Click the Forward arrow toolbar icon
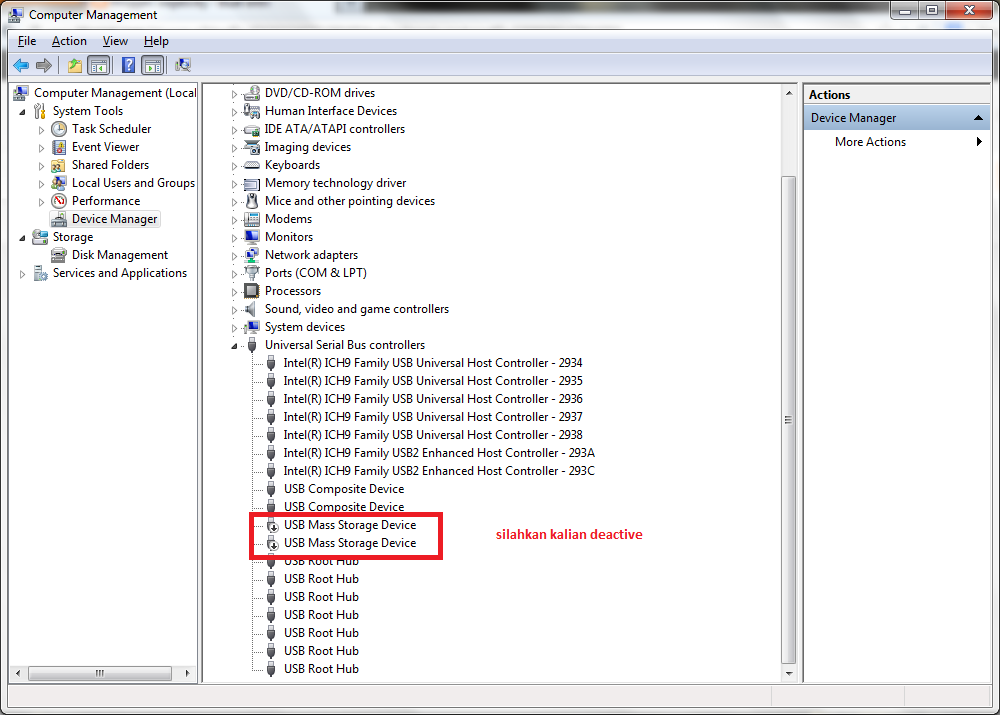 [x=44, y=65]
